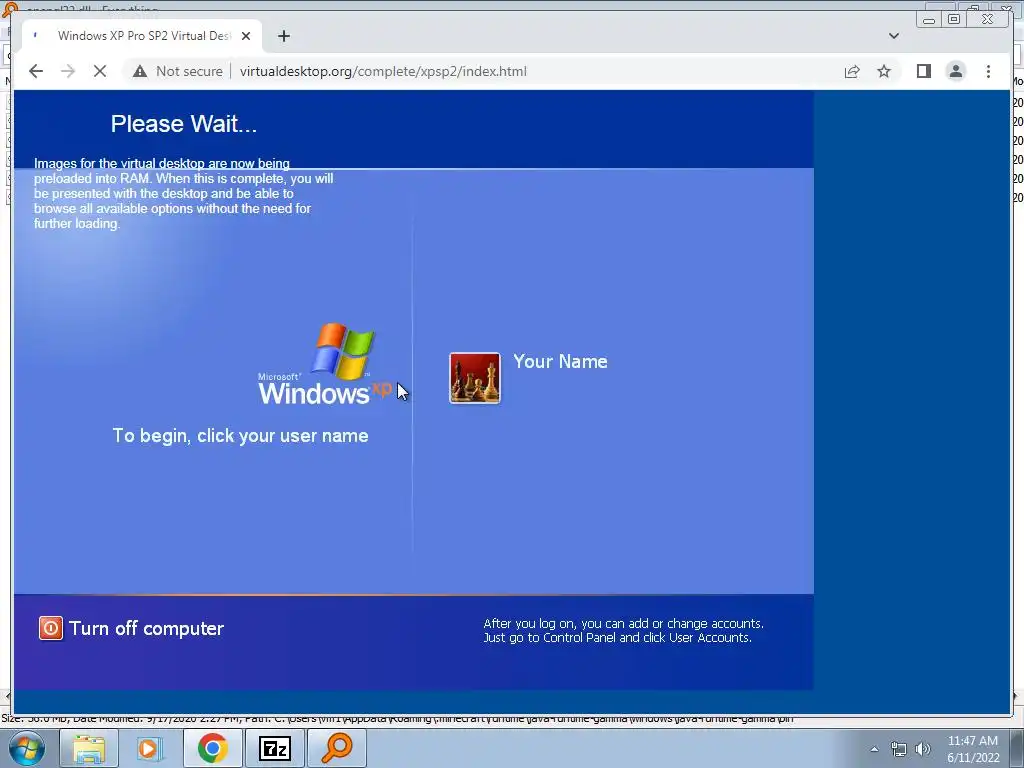Click 'After you log on' account hint text
Viewport: 1024px width, 768px height.
point(623,630)
